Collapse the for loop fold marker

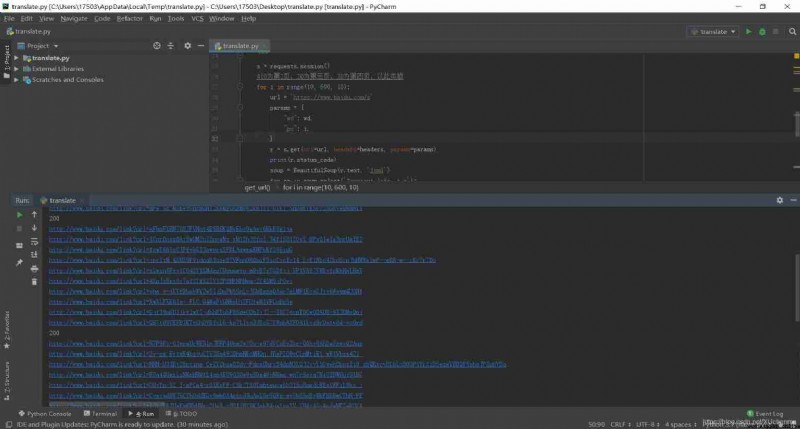[240, 87]
